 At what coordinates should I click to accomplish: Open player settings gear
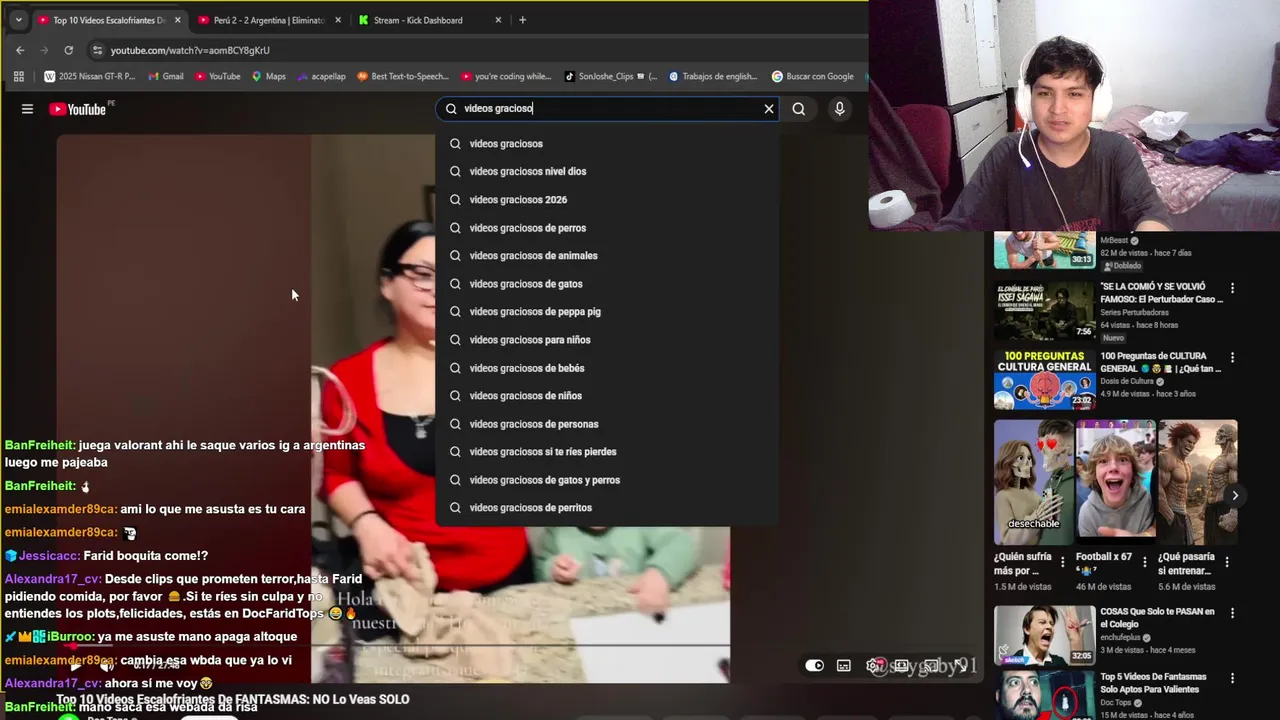coord(875,666)
